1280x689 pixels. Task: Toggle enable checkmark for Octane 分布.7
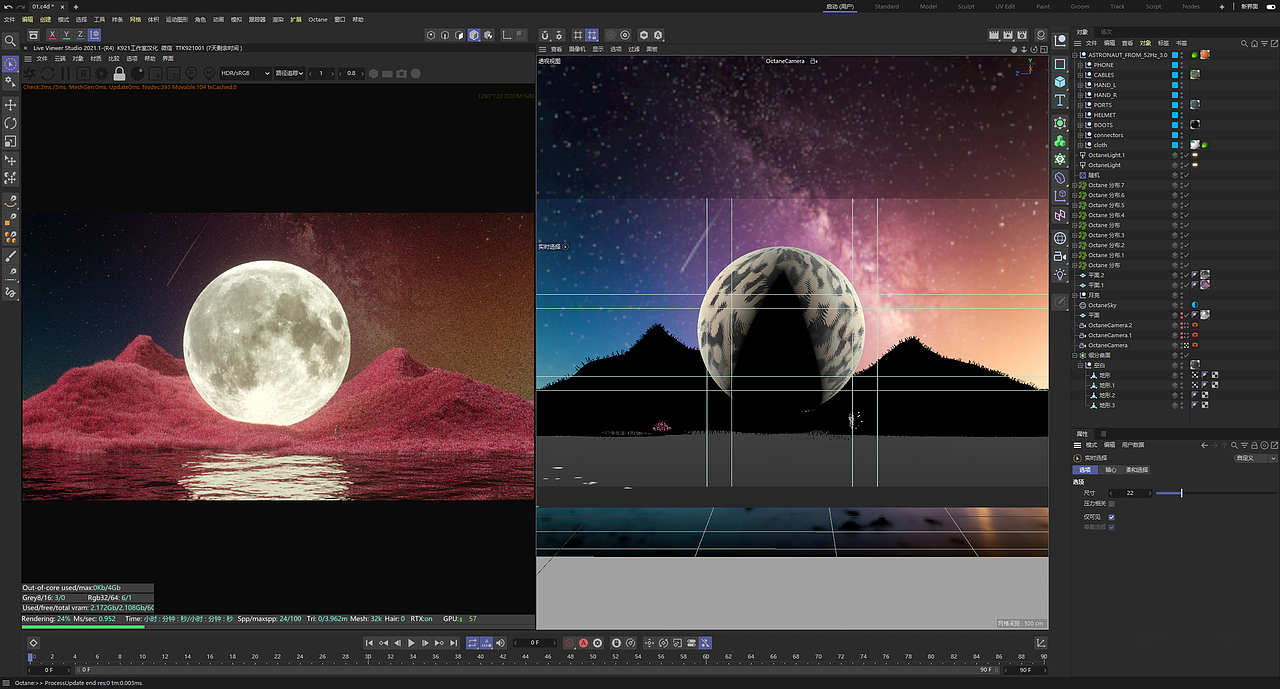pyautogui.click(x=1185, y=185)
